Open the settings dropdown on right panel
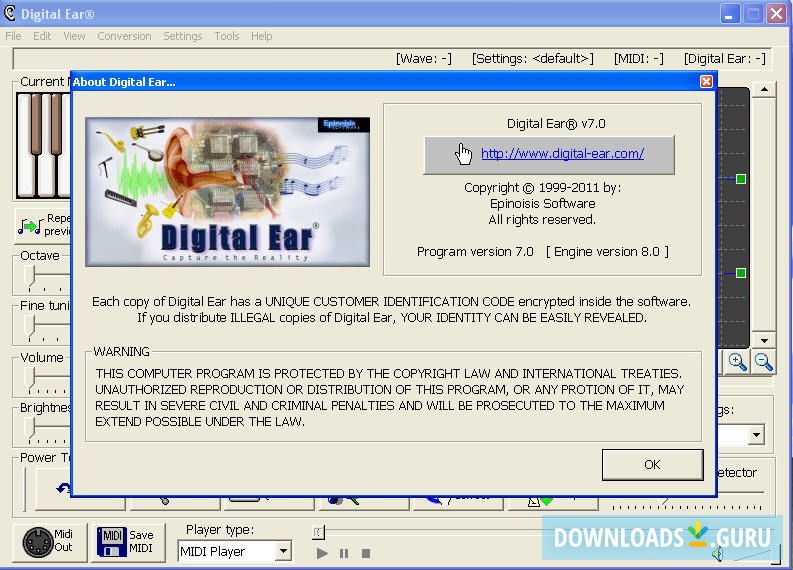 (x=756, y=434)
